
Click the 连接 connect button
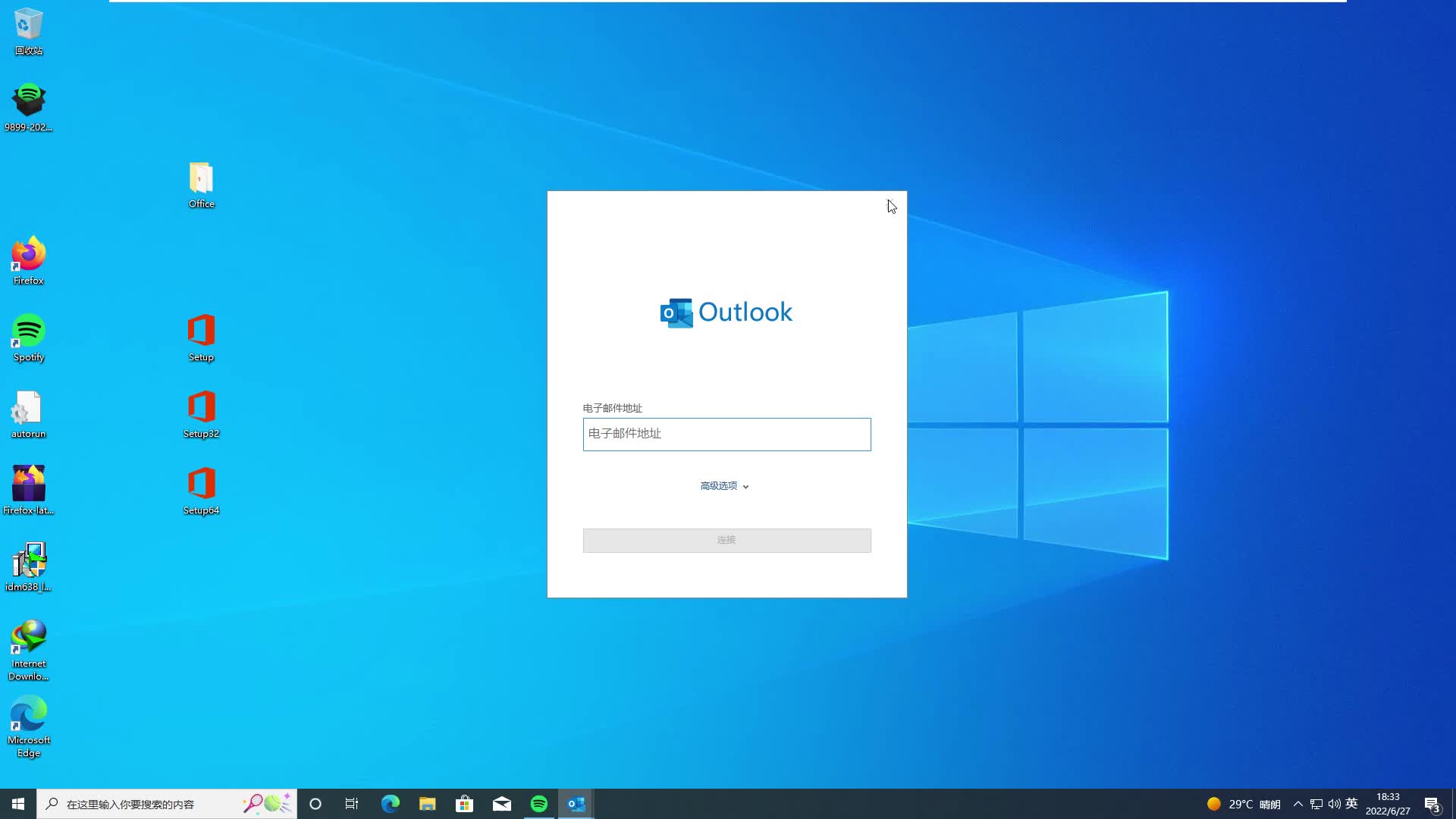[x=726, y=540]
